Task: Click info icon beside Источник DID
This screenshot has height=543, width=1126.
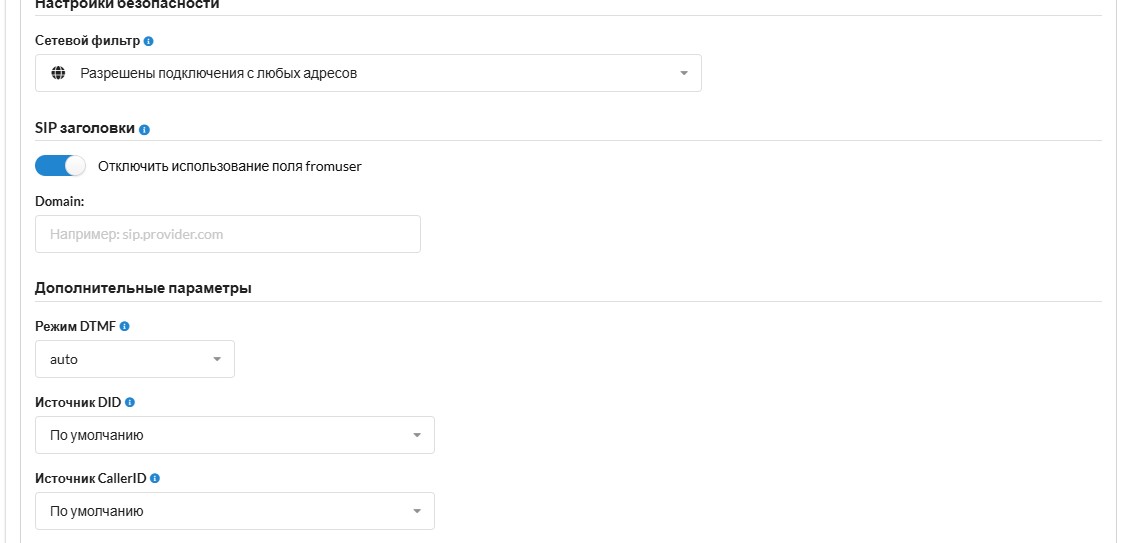Action: (x=130, y=402)
